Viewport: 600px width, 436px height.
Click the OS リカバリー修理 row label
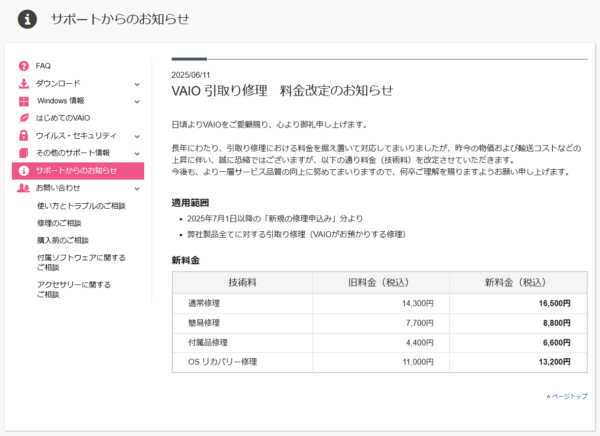[x=222, y=362]
